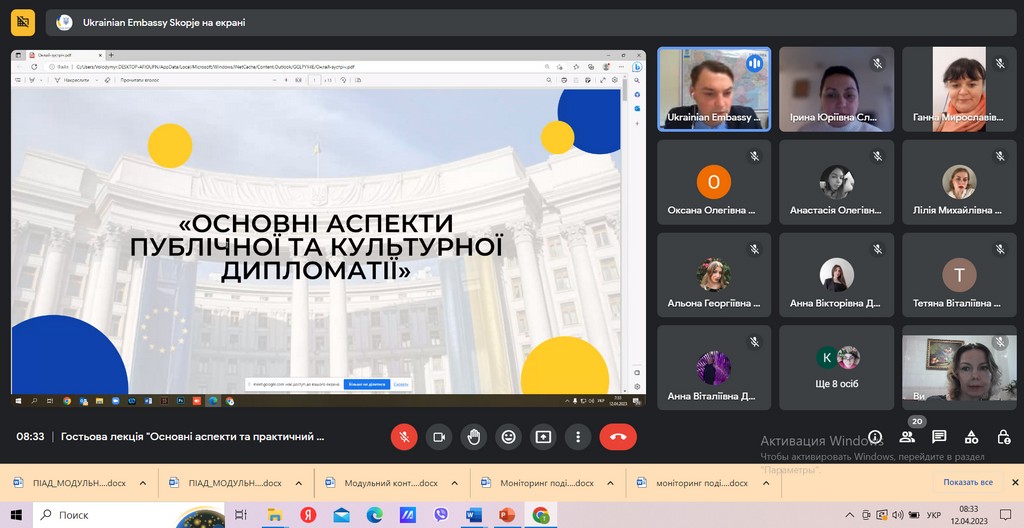Raise hand in the meeting
Image resolution: width=1024 pixels, height=528 pixels.
click(x=473, y=437)
